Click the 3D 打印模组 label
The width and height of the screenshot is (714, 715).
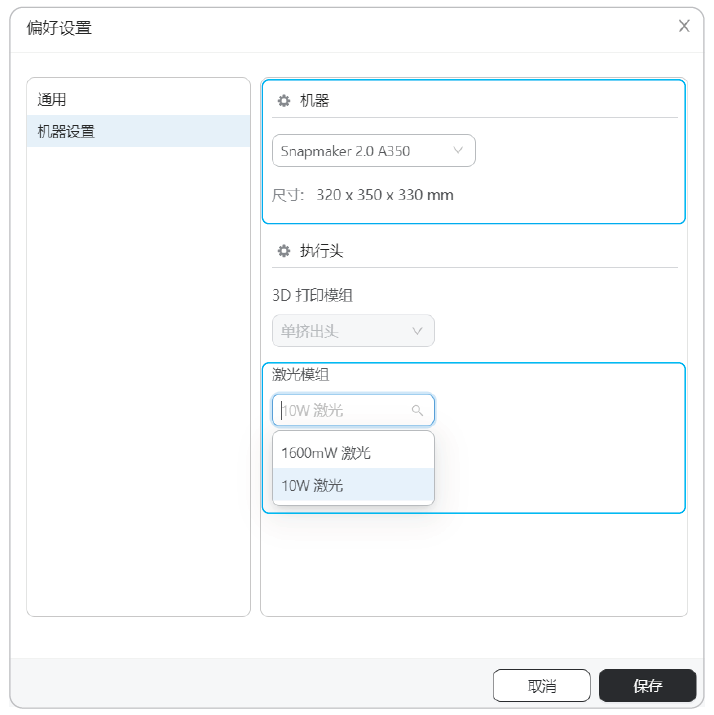(x=312, y=295)
